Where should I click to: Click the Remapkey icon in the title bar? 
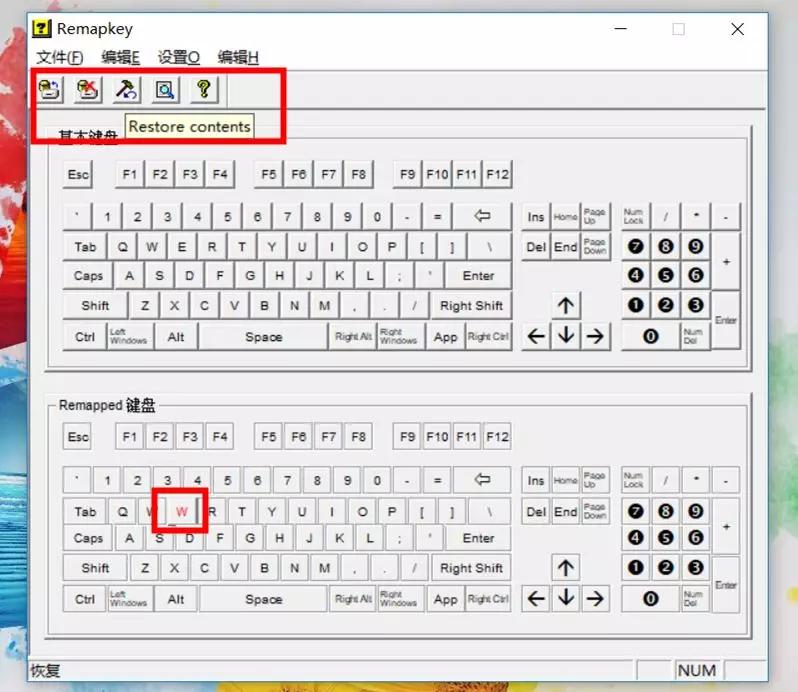point(43,29)
